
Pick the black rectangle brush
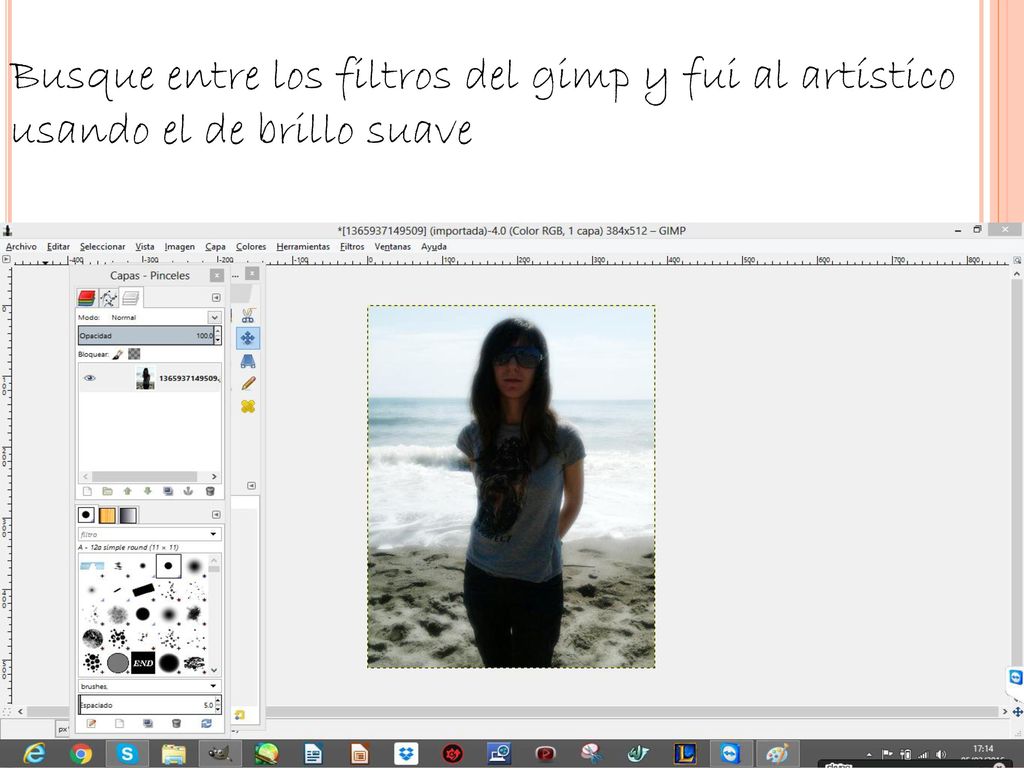coord(143,590)
